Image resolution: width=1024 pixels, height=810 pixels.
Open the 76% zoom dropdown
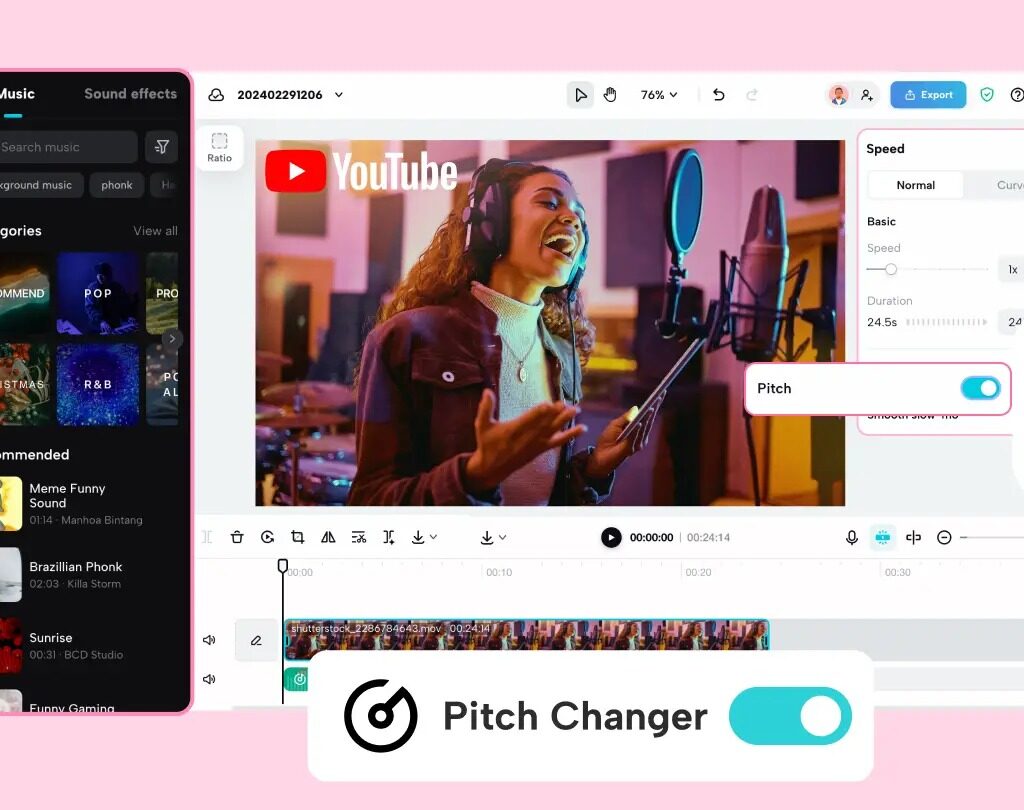click(659, 95)
